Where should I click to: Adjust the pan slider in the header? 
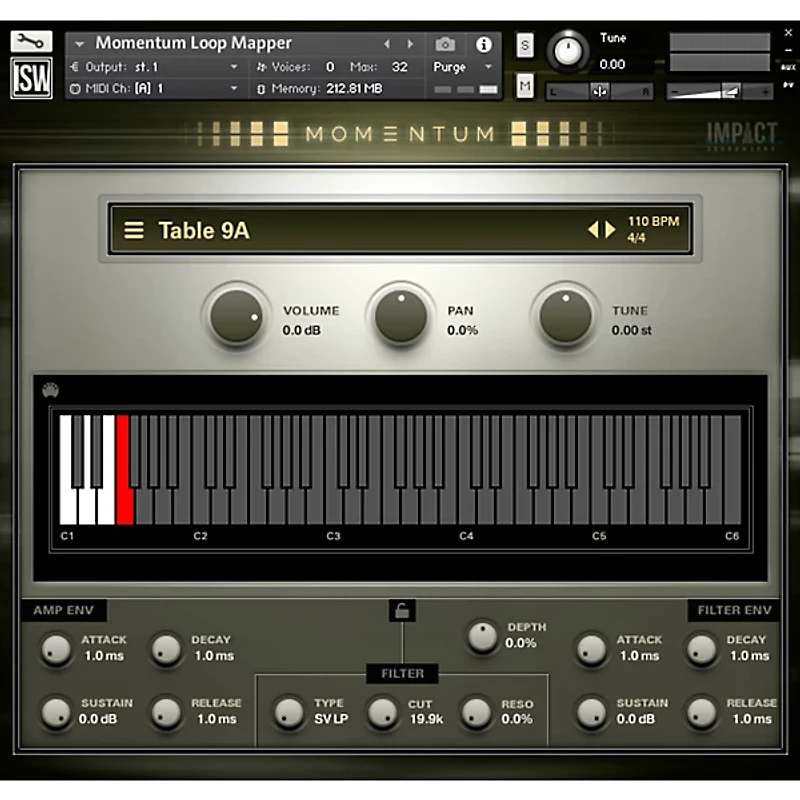click(x=598, y=91)
